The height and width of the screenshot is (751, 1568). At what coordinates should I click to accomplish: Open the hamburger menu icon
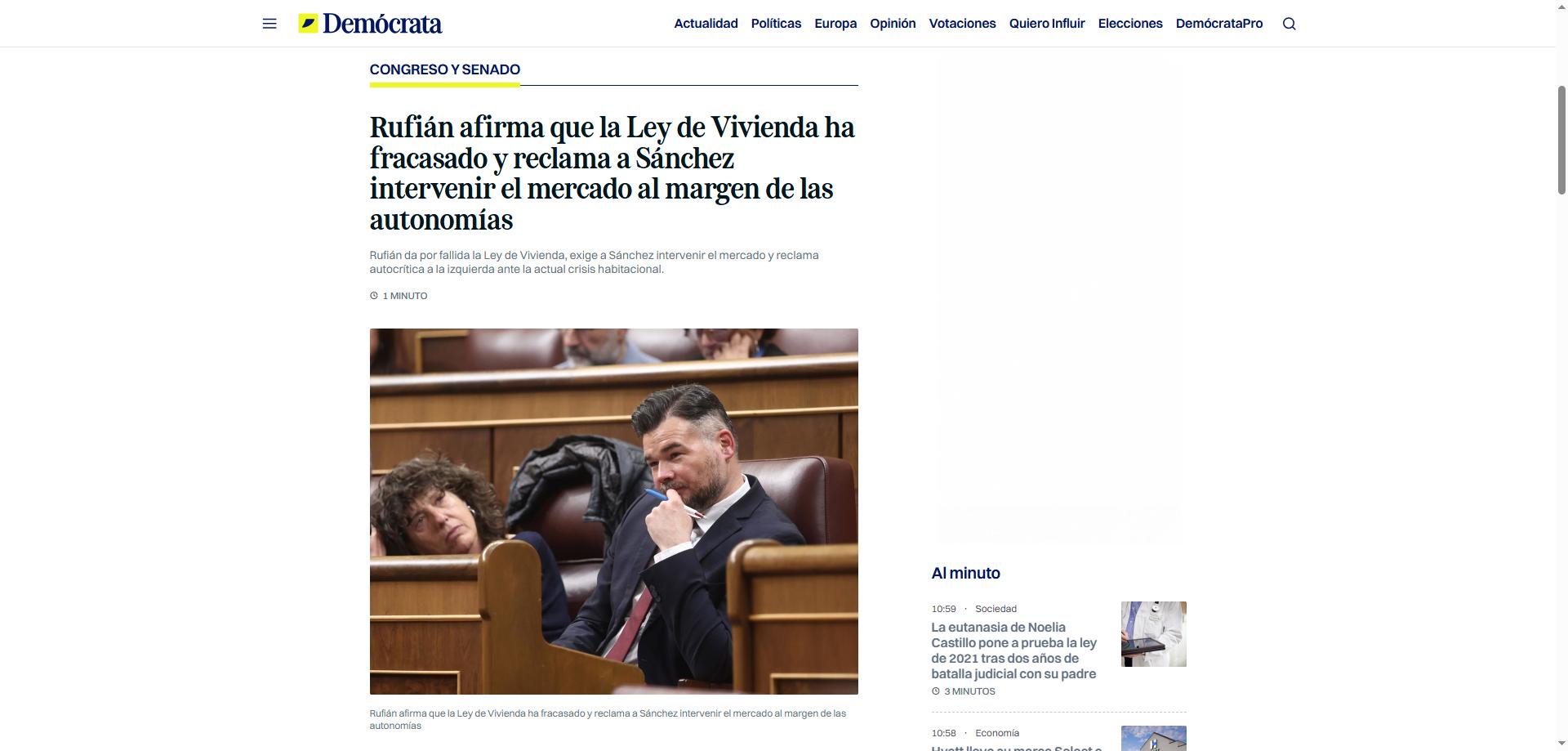[x=269, y=24]
